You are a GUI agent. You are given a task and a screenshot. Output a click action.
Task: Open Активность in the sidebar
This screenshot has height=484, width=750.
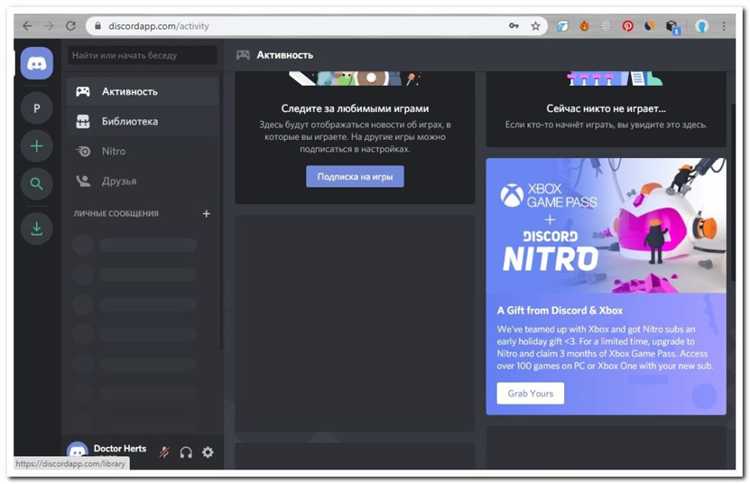[x=143, y=91]
